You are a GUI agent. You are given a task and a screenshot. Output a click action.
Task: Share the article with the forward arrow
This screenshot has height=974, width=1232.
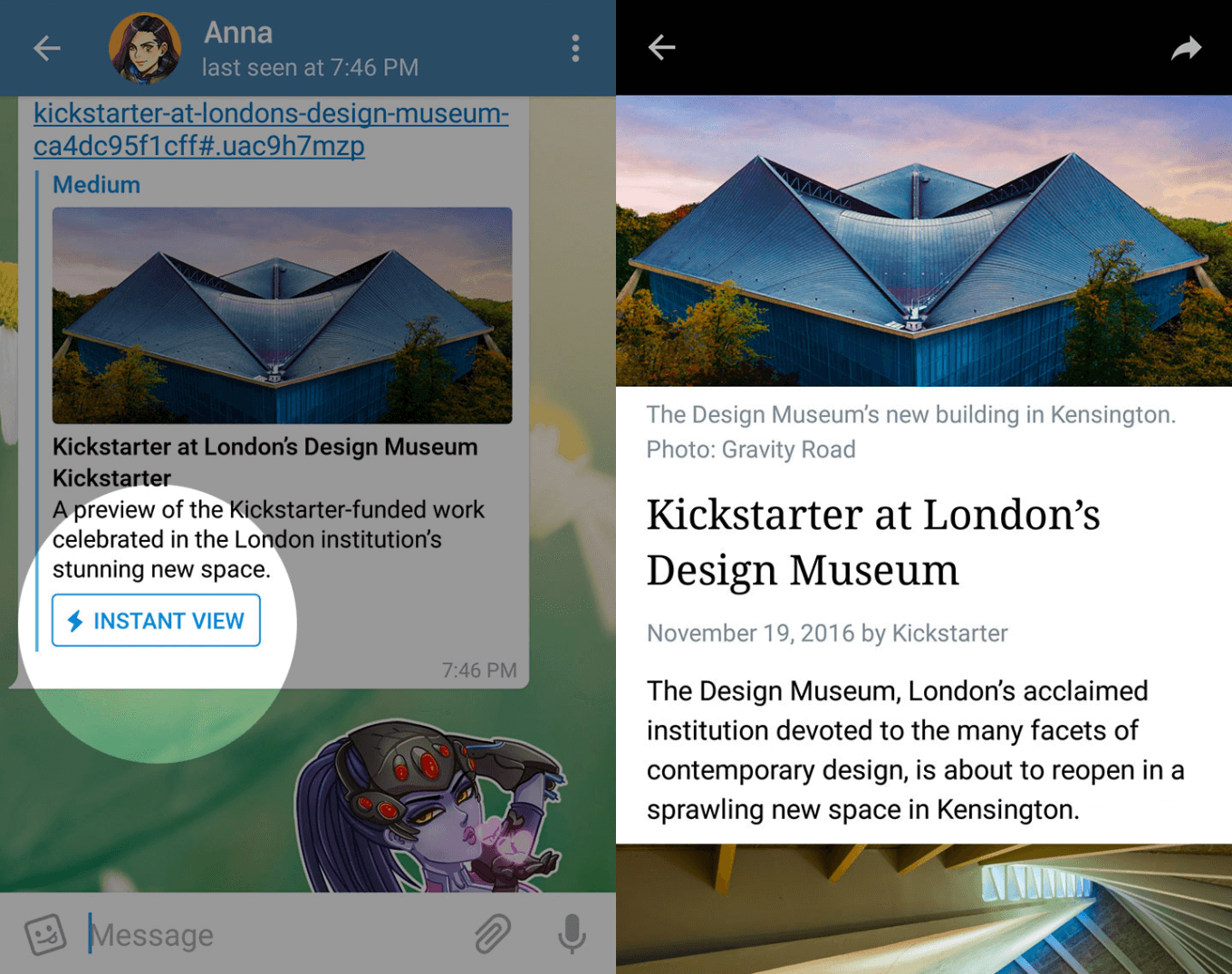(x=1186, y=48)
